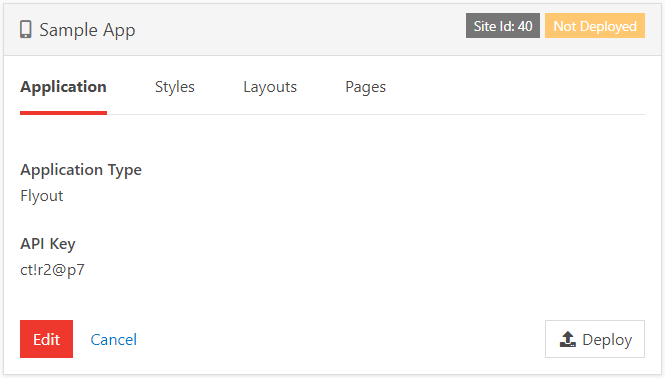
Task: Click the upload icon in Deploy button
Action: pos(567,339)
